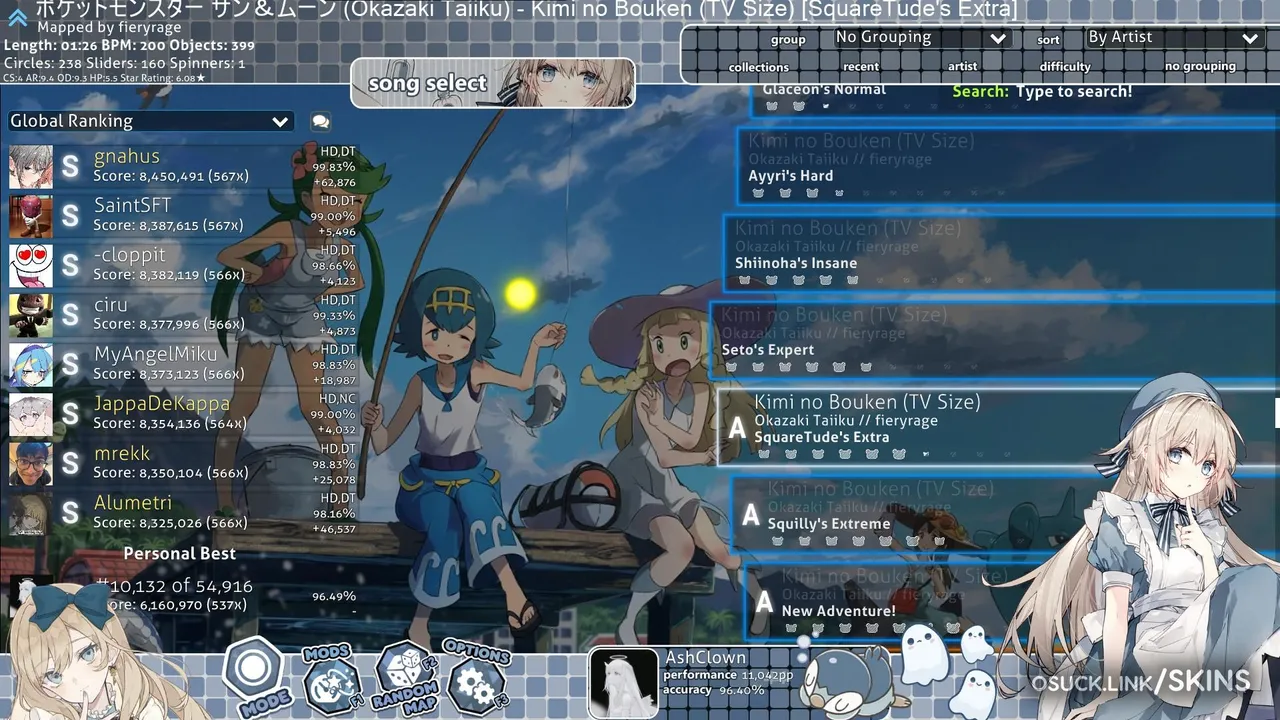
Task: Click -cloppit player avatar
Action: click(x=31, y=265)
